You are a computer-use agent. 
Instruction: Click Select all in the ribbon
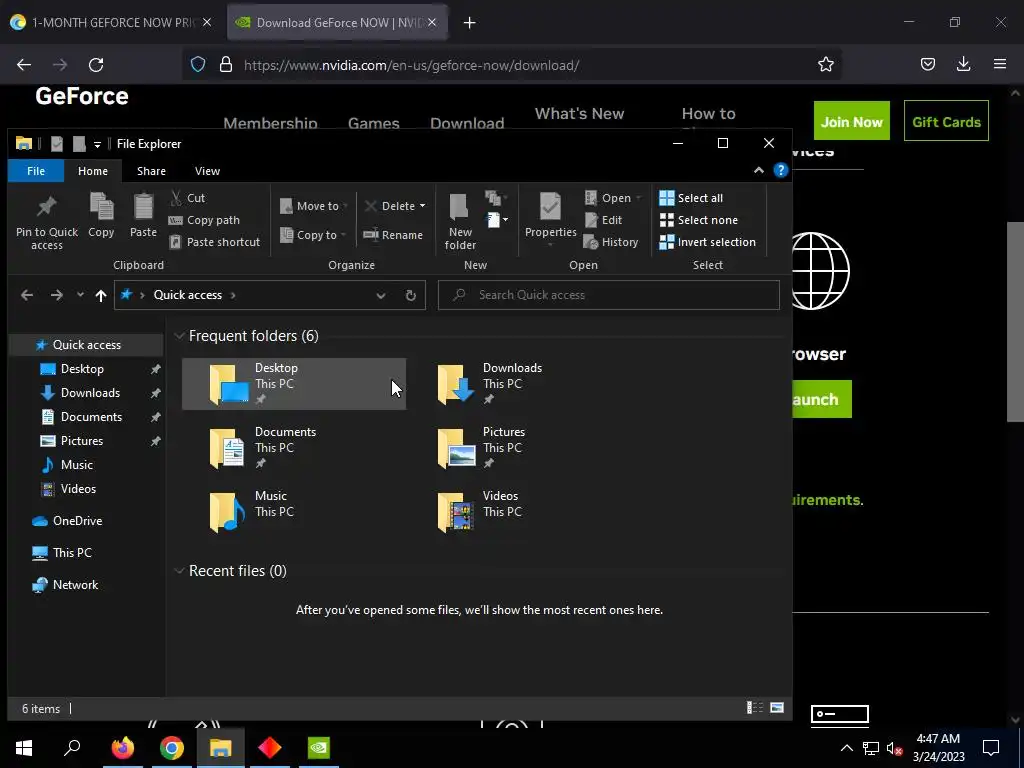coord(691,198)
